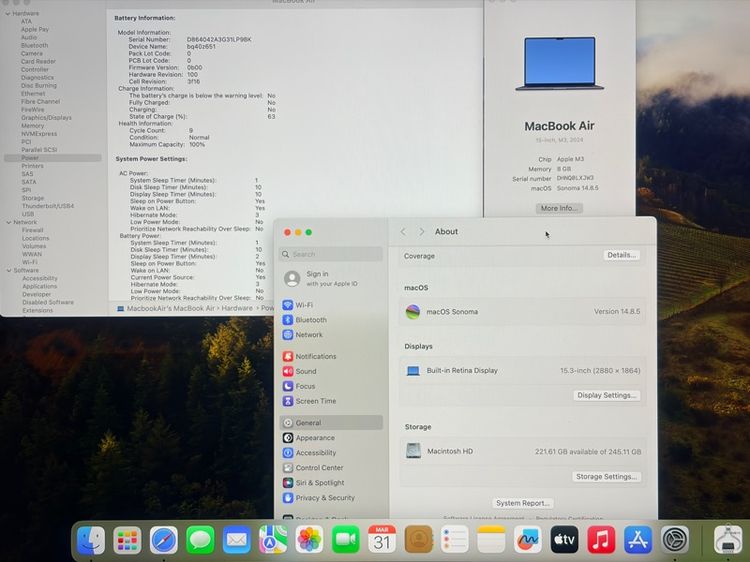Image resolution: width=750 pixels, height=562 pixels.
Task: Open Freeform app in the Dock
Action: tap(528, 540)
